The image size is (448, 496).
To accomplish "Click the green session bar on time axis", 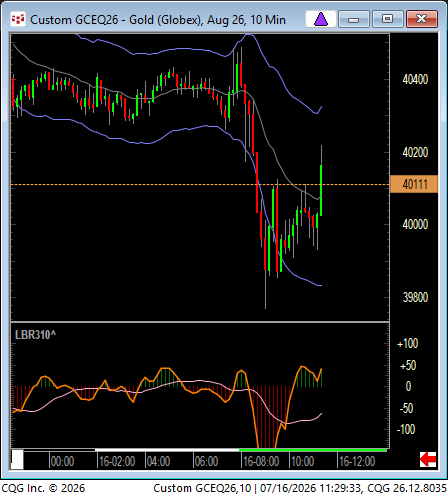I will click(x=313, y=450).
